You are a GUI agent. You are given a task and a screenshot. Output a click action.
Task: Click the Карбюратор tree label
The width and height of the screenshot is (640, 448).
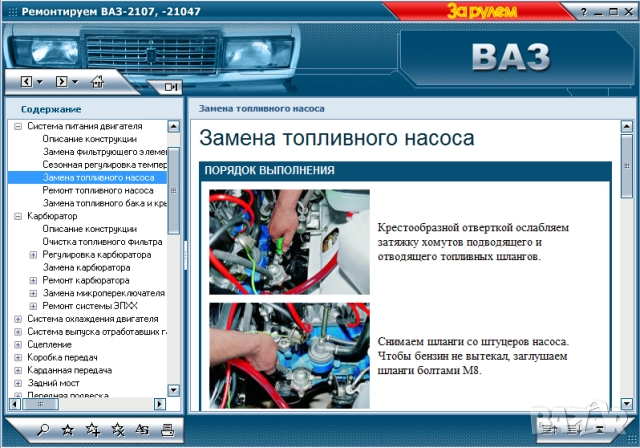pyautogui.click(x=52, y=216)
